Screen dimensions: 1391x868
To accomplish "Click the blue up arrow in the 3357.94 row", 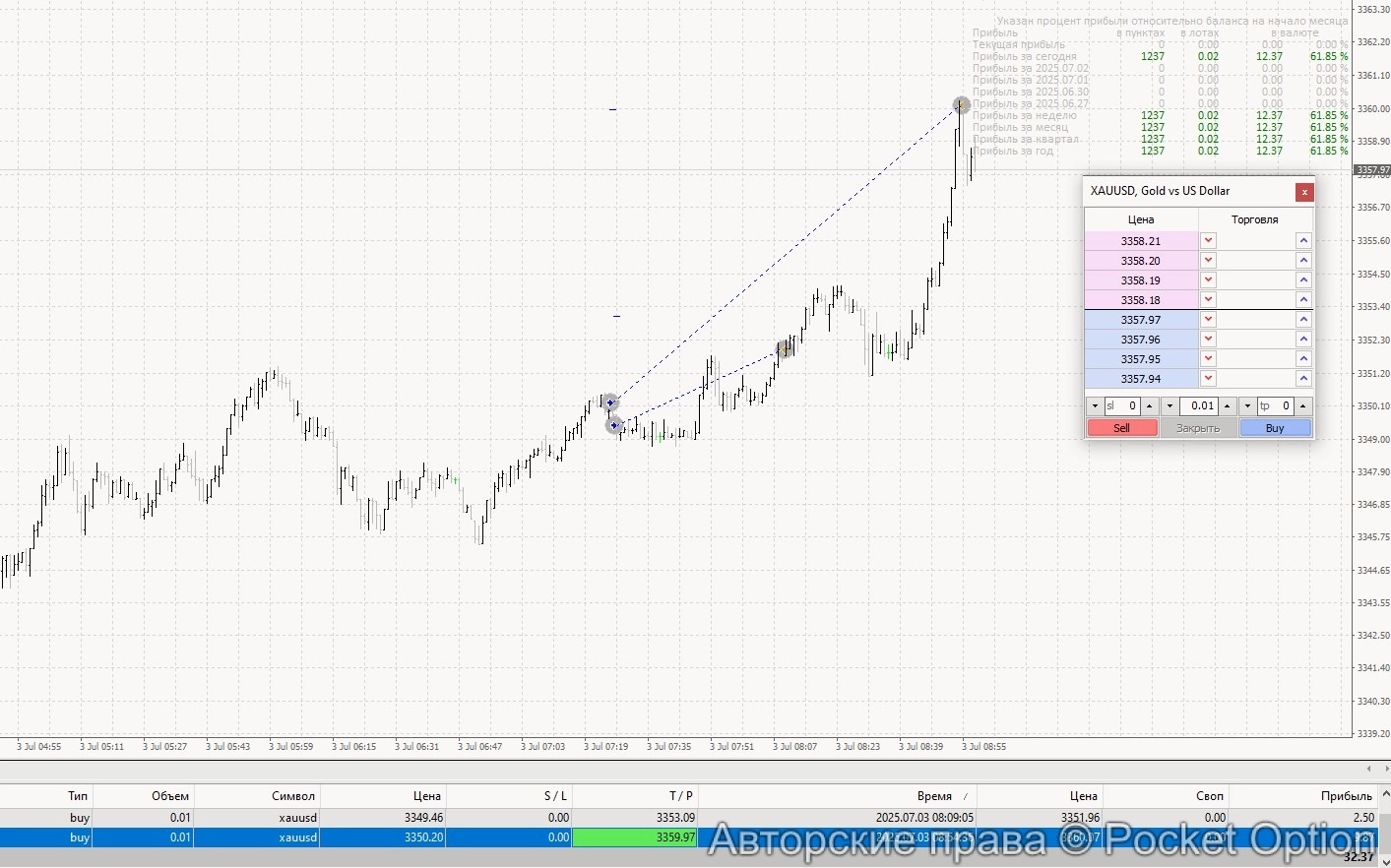I will tap(1303, 379).
